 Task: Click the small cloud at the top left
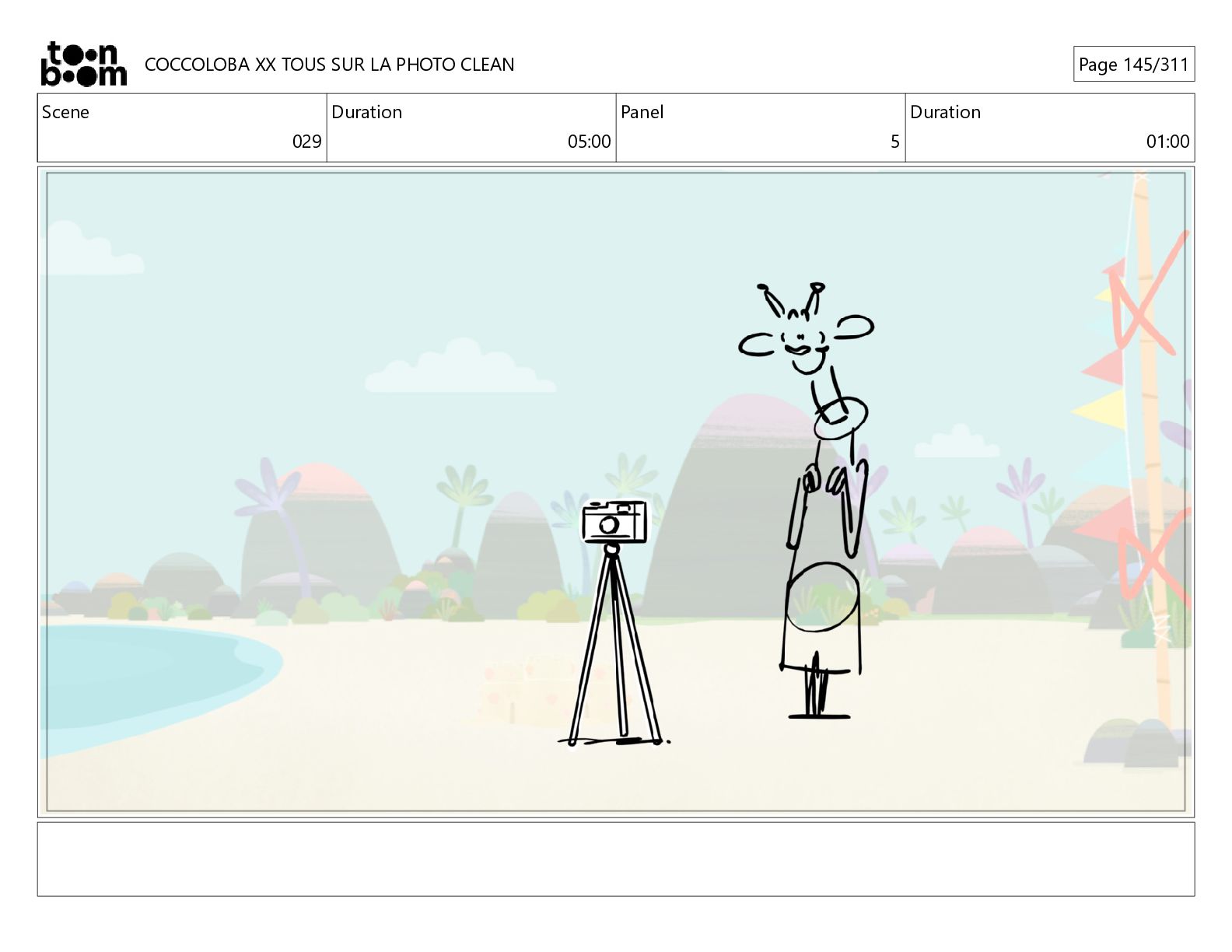tap(93, 249)
